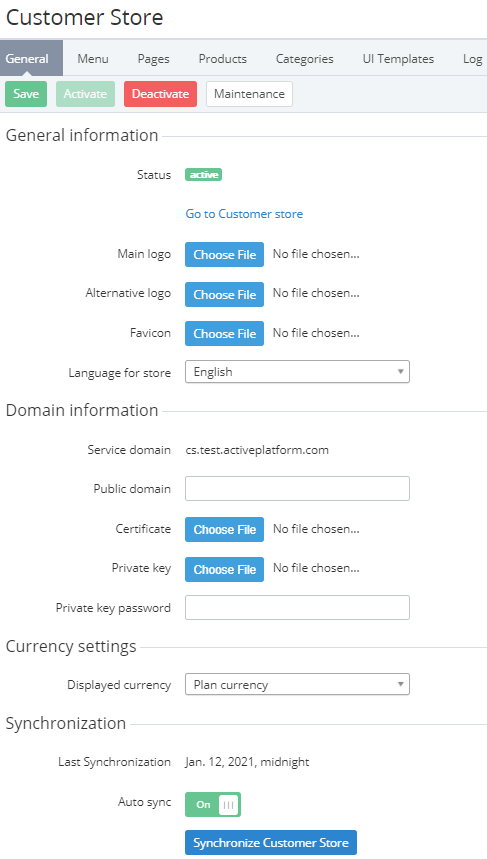Go to the Products tab
The height and width of the screenshot is (859, 487).
222,59
